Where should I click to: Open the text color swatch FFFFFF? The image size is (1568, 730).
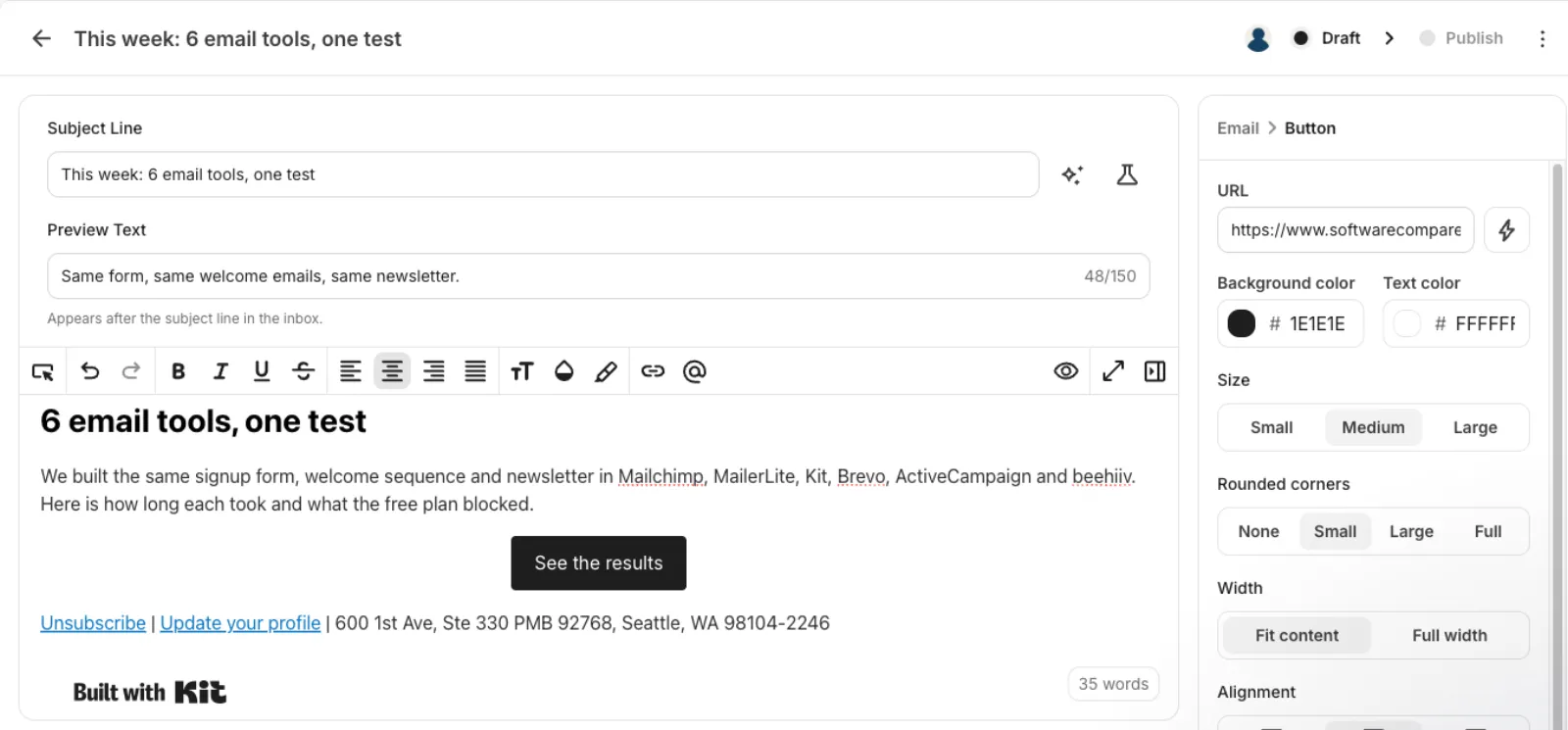coord(1407,323)
